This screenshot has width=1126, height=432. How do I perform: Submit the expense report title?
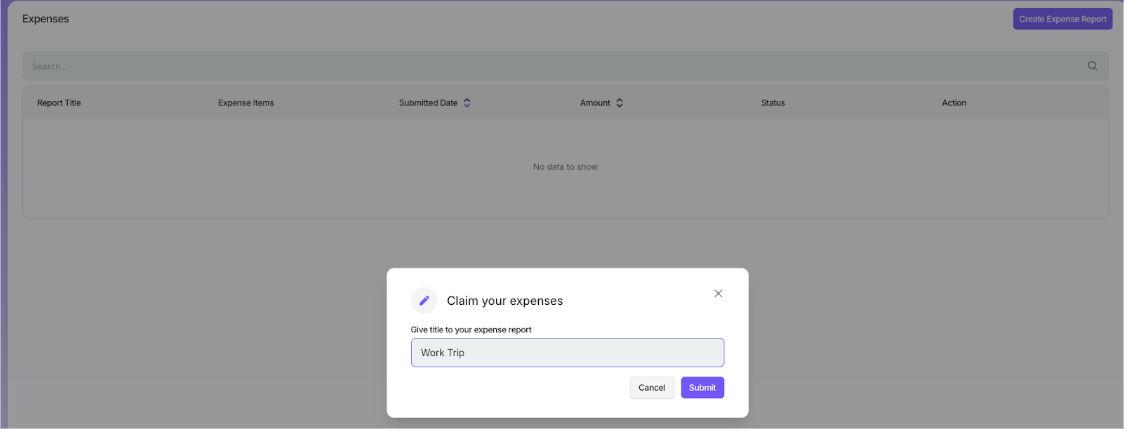(702, 388)
